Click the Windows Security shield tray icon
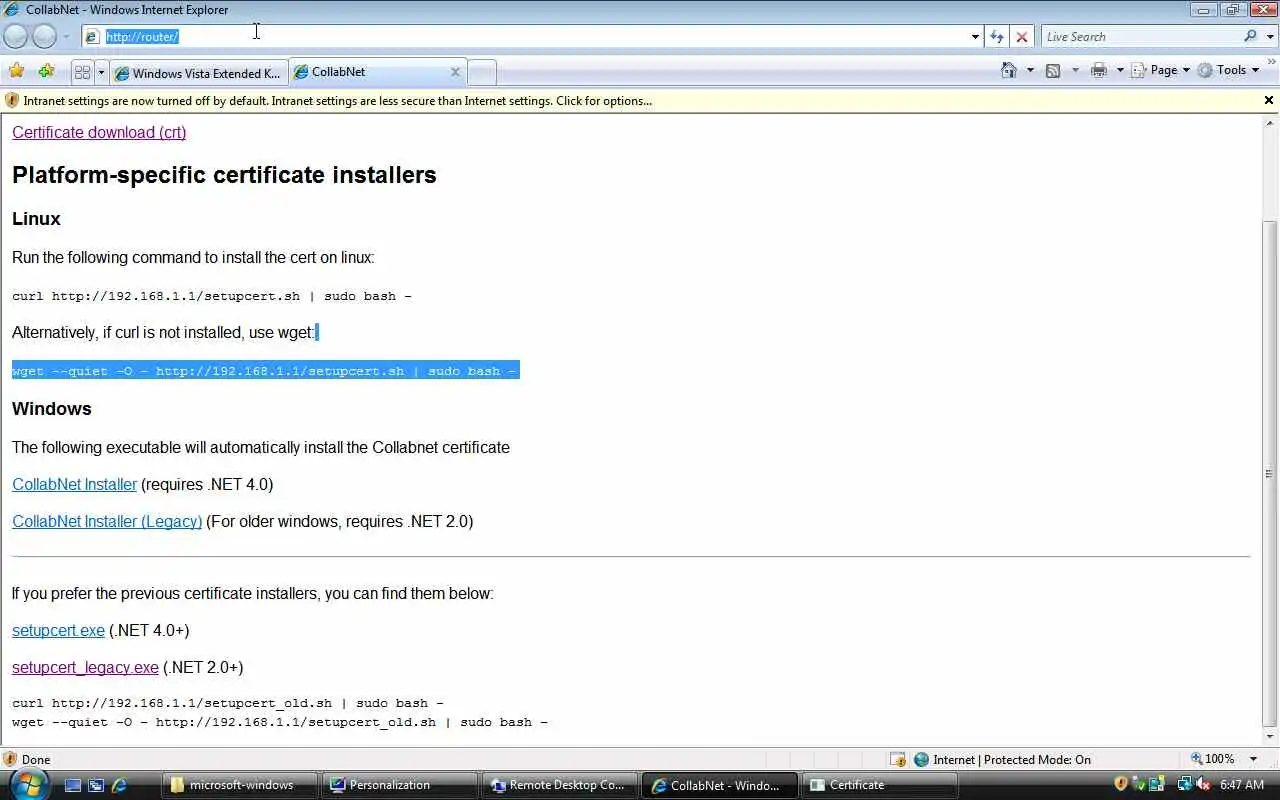 [1121, 785]
